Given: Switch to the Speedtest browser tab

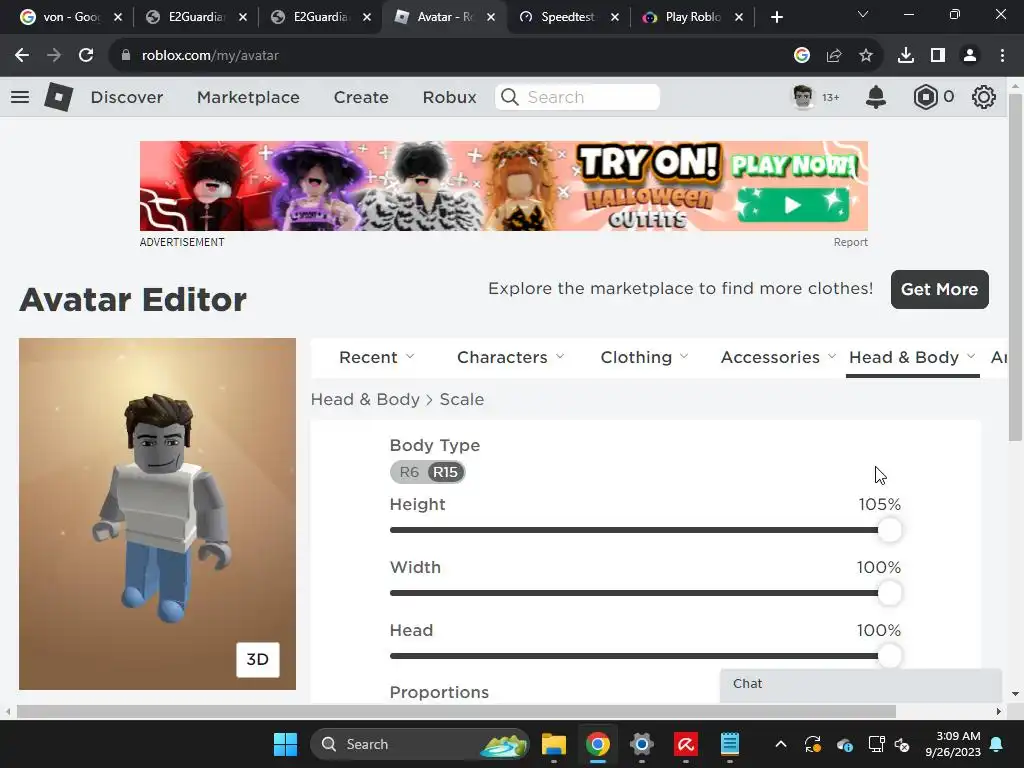Looking at the screenshot, I should tap(568, 17).
